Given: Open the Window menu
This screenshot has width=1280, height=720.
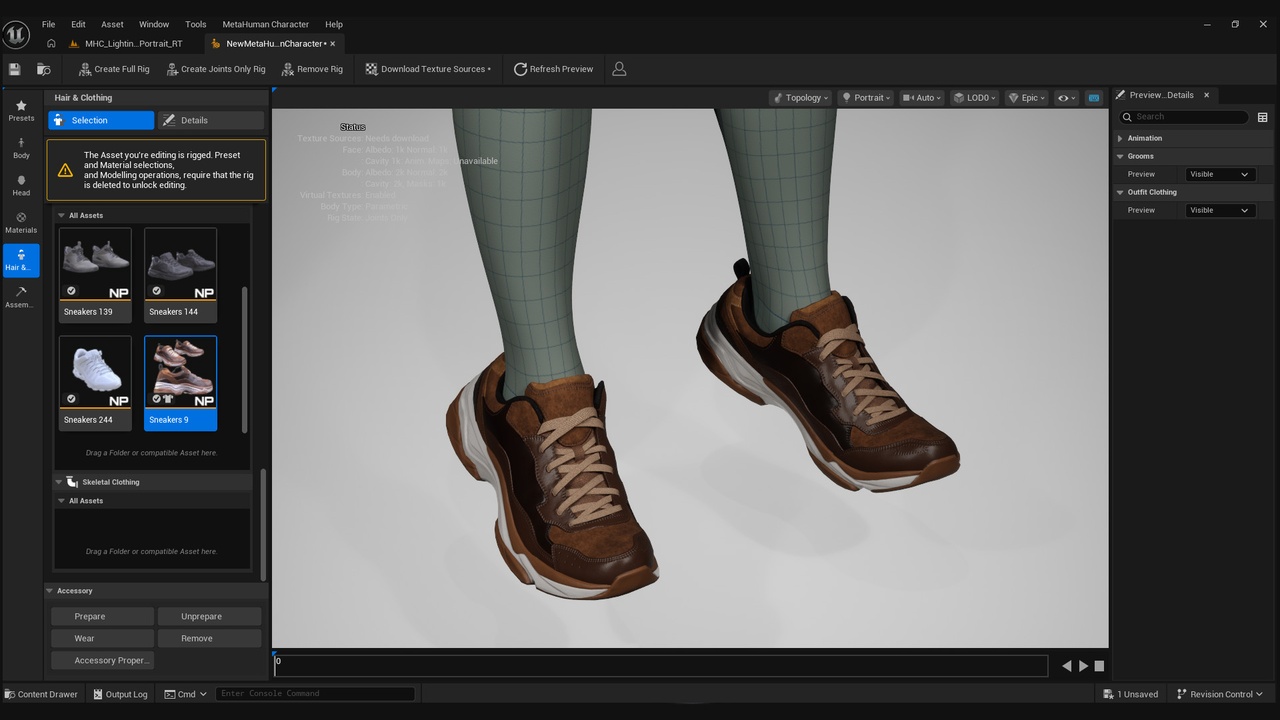Looking at the screenshot, I should tap(154, 24).
